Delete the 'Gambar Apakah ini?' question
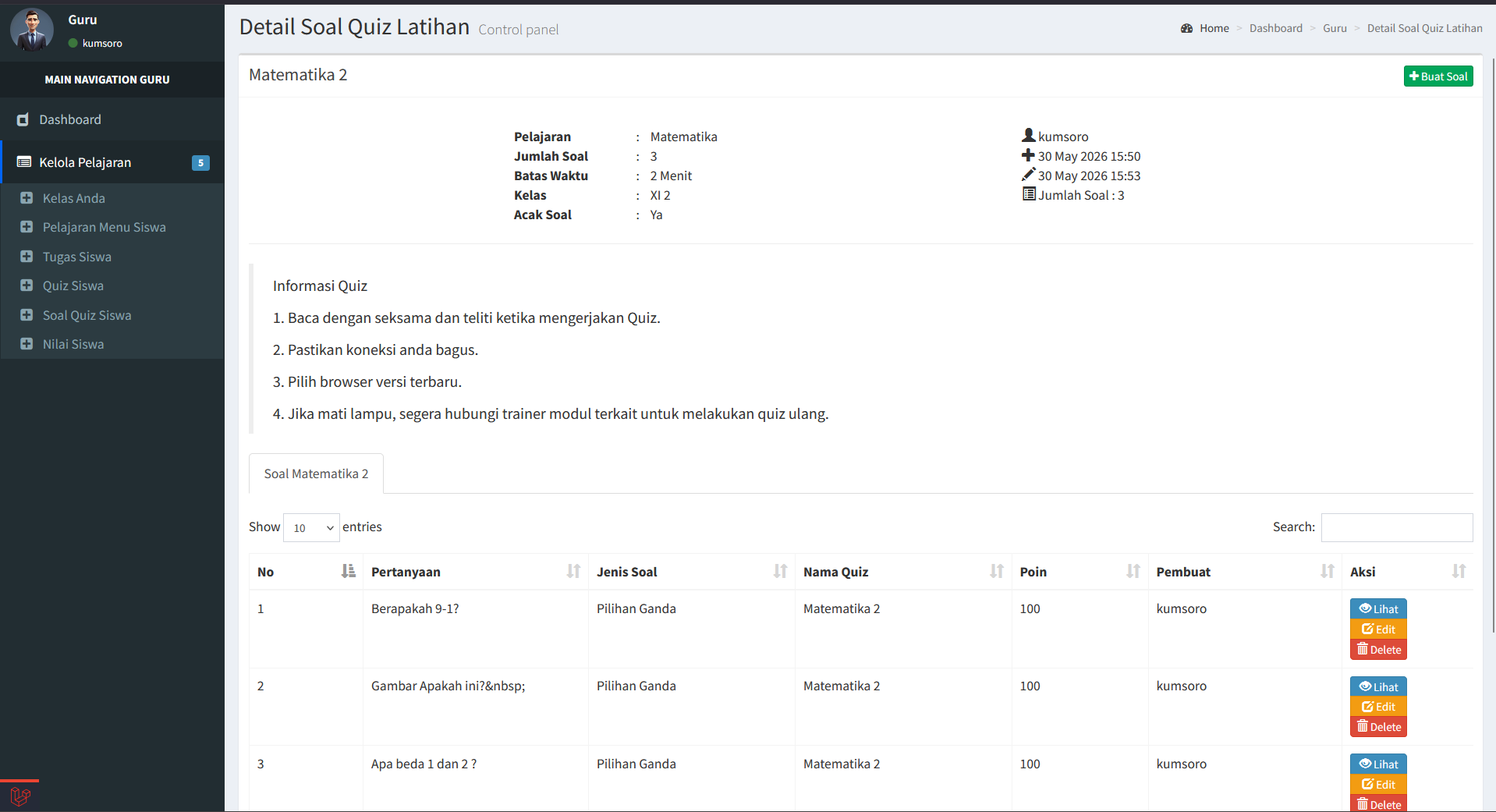This screenshot has width=1496, height=812. point(1378,727)
